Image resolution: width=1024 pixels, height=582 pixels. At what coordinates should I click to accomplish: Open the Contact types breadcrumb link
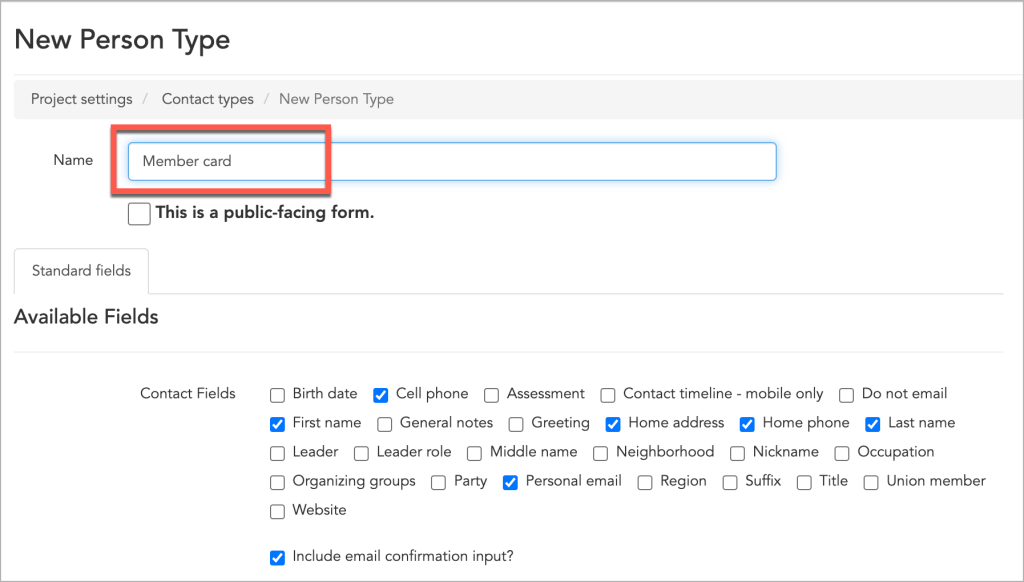[x=207, y=99]
